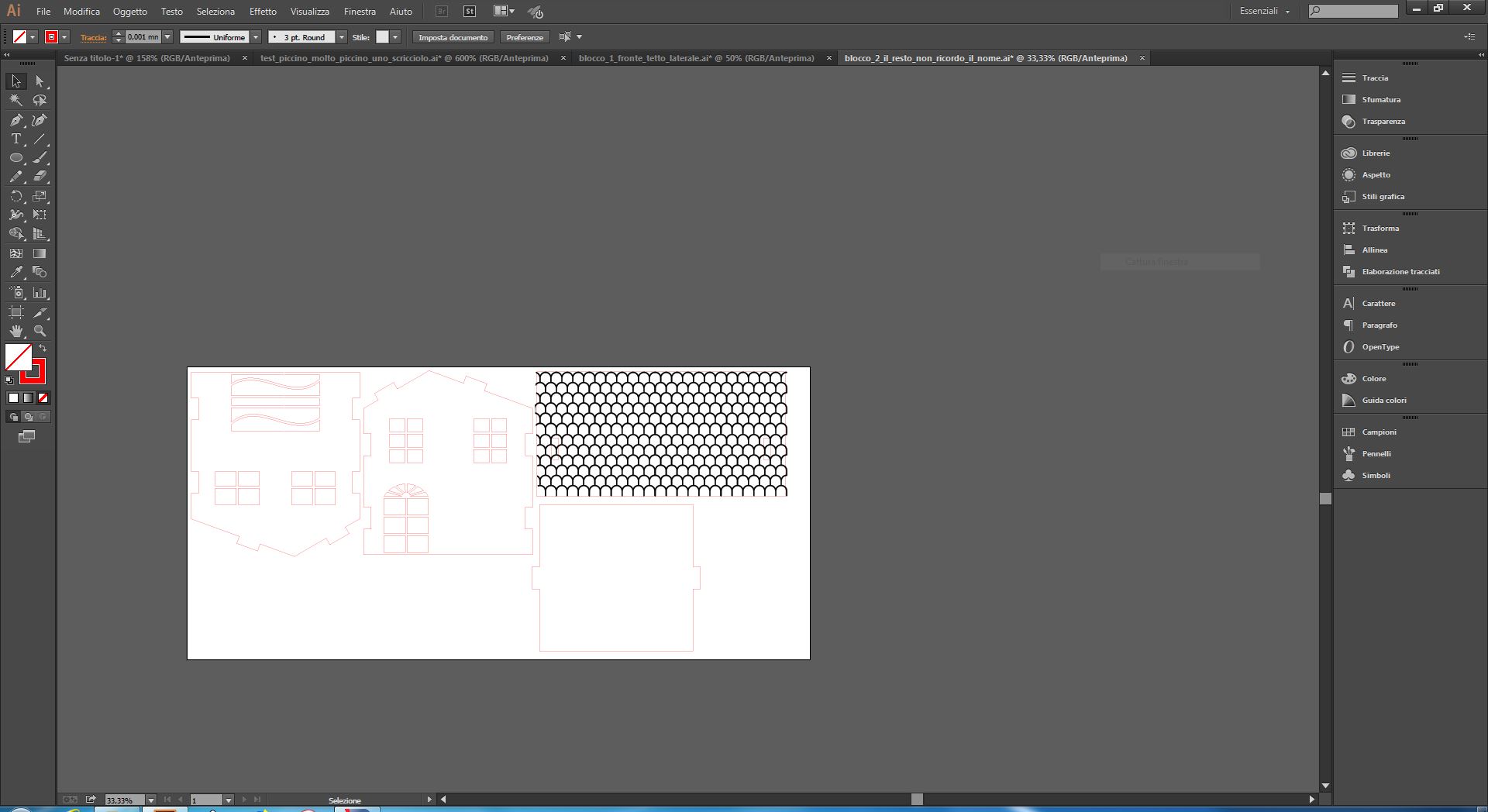Reset to default fill and stroke

tap(9, 380)
